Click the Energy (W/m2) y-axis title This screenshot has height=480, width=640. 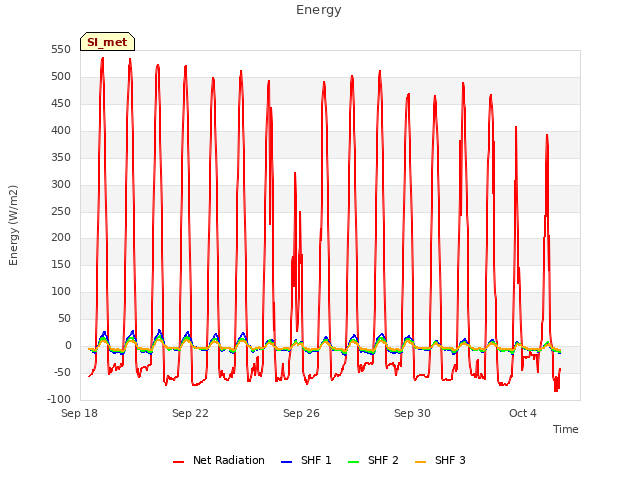pos(13,225)
